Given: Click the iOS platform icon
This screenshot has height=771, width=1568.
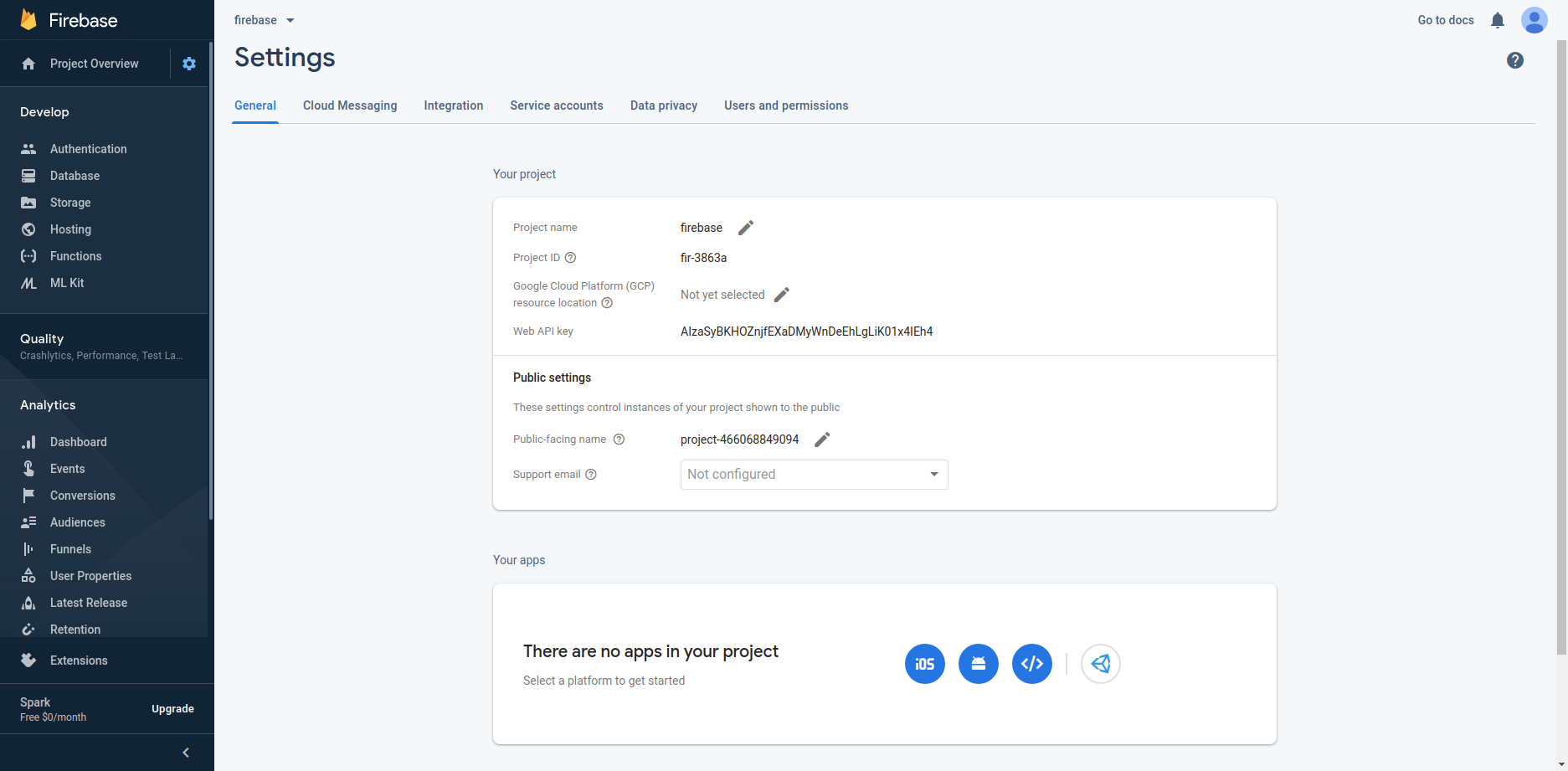Looking at the screenshot, I should pos(924,664).
